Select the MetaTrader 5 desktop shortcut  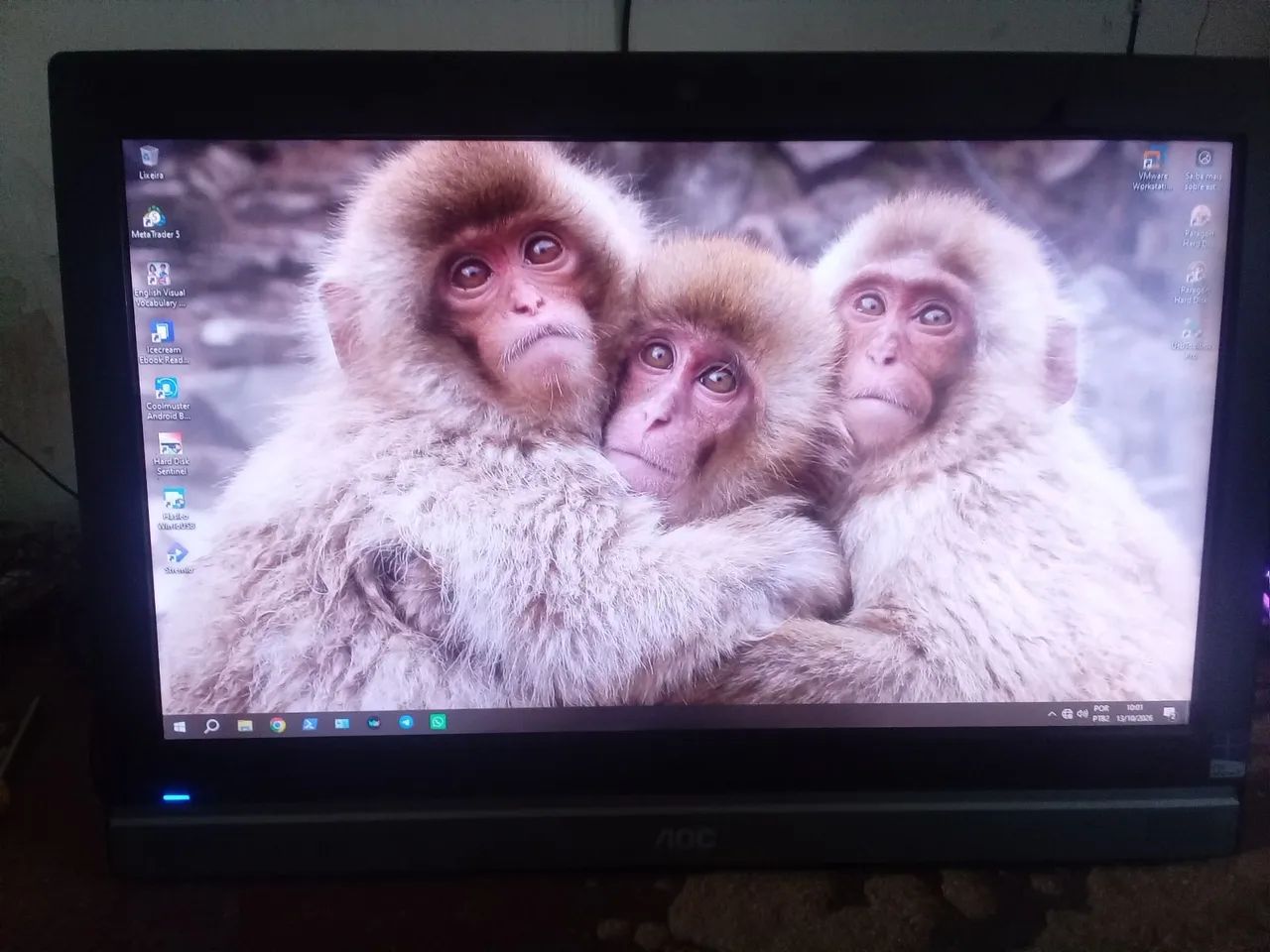[156, 222]
